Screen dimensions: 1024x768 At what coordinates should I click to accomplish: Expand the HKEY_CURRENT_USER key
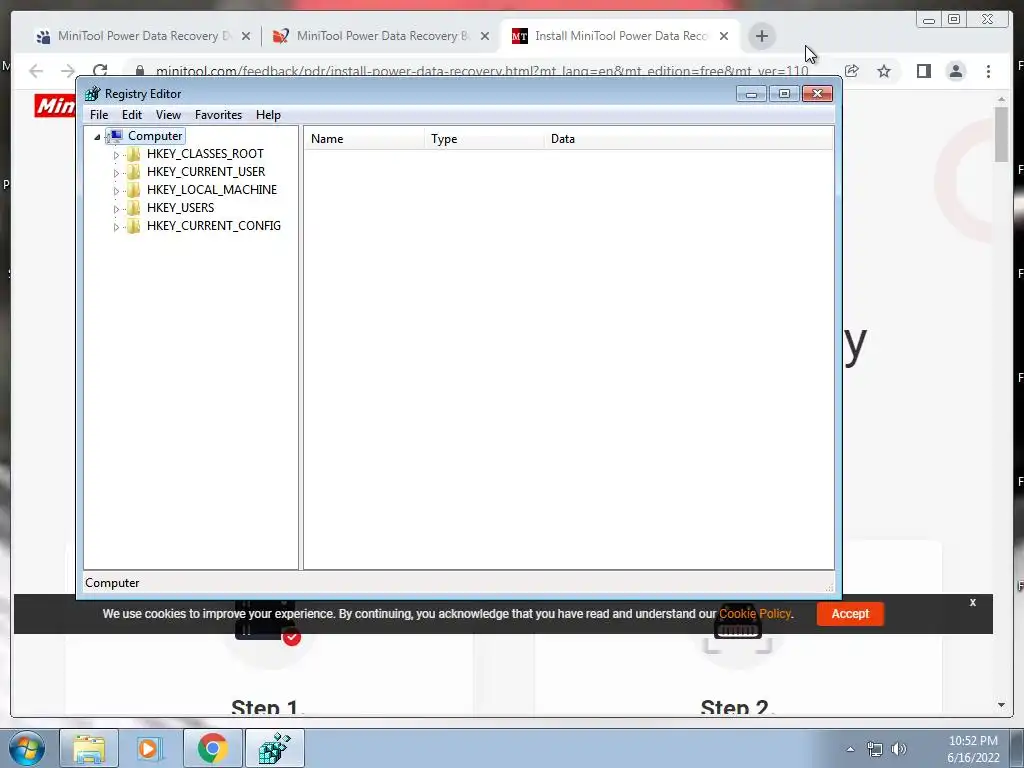[x=116, y=172]
